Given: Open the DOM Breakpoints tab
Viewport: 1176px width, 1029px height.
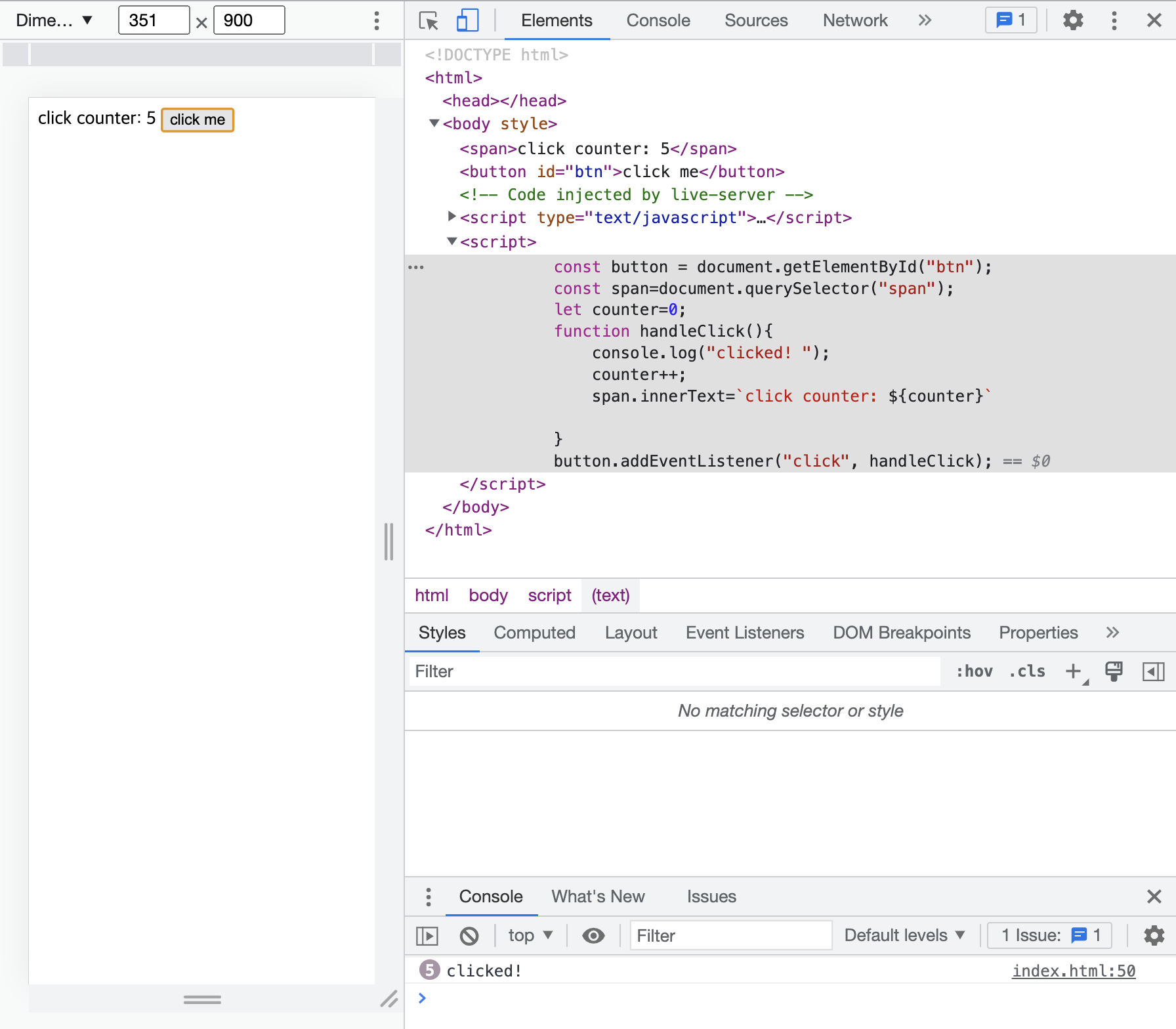Looking at the screenshot, I should [x=901, y=633].
